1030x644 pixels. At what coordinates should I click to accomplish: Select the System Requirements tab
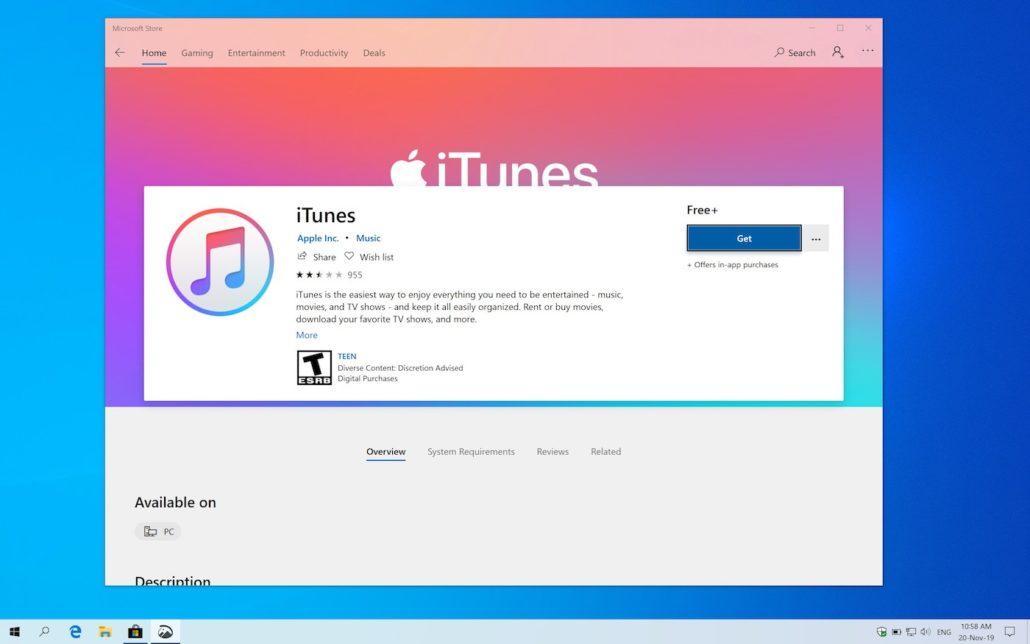[471, 451]
